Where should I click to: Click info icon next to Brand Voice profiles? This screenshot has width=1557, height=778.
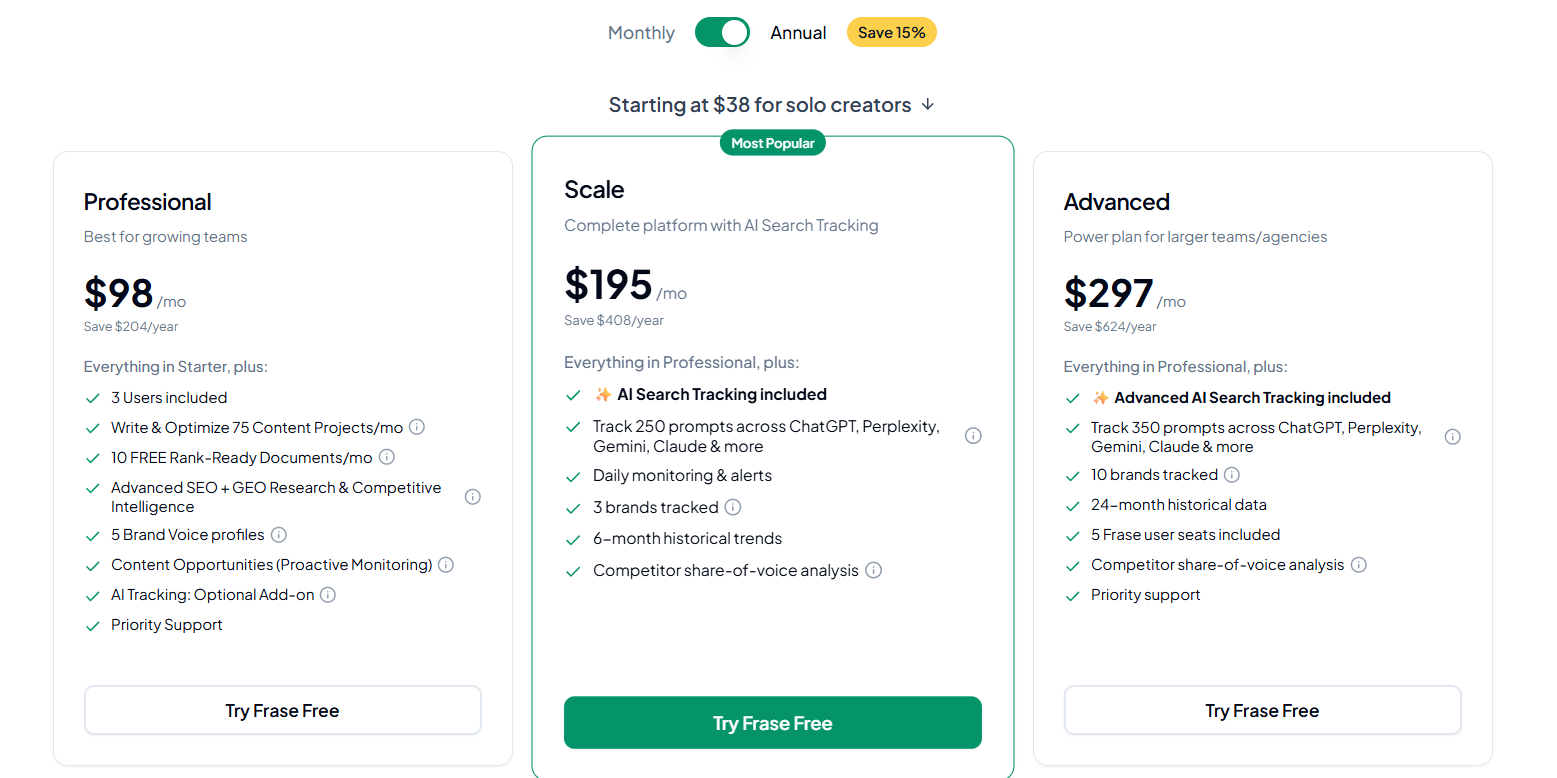(x=279, y=535)
